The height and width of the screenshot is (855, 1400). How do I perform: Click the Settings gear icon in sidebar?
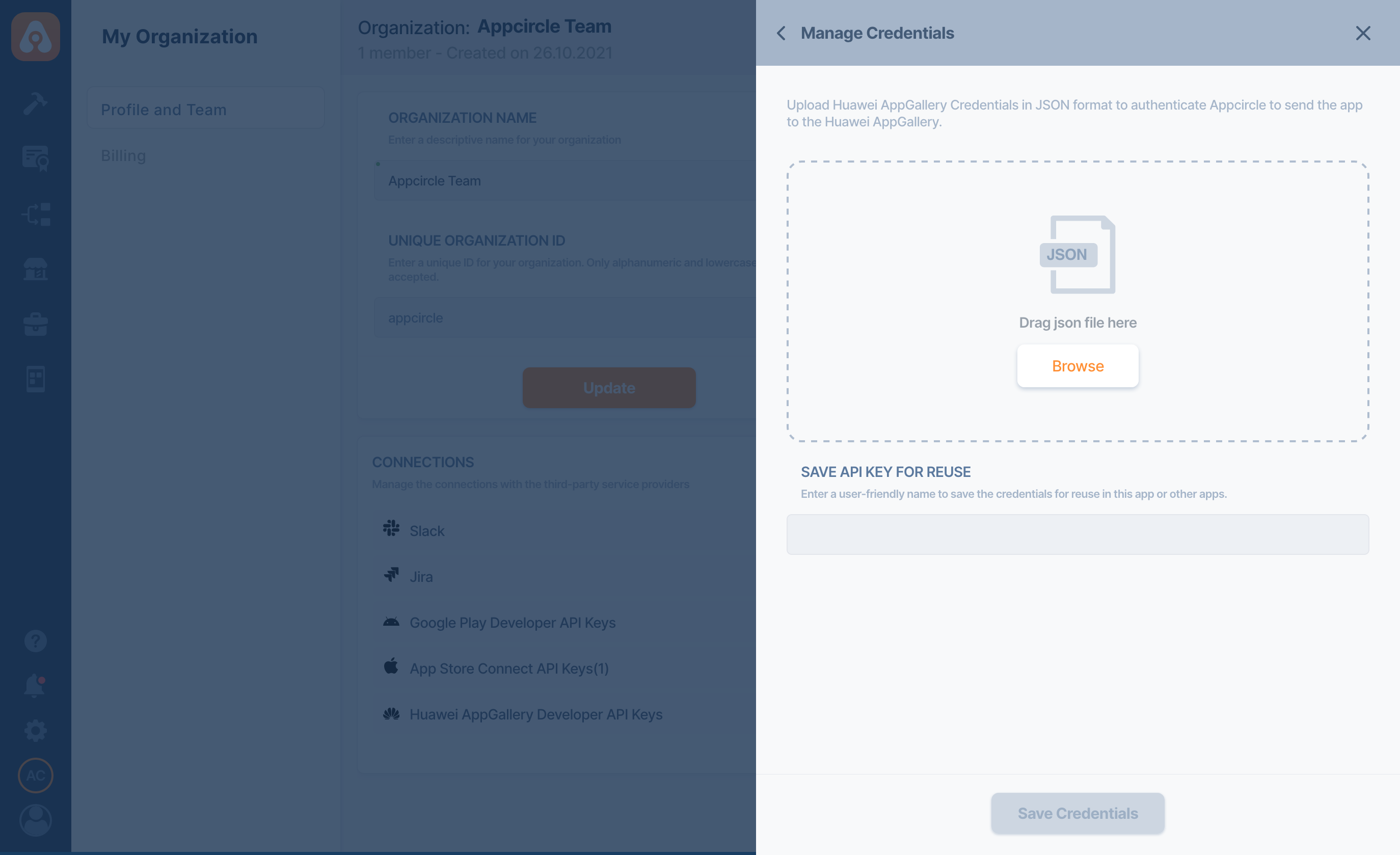click(x=35, y=730)
